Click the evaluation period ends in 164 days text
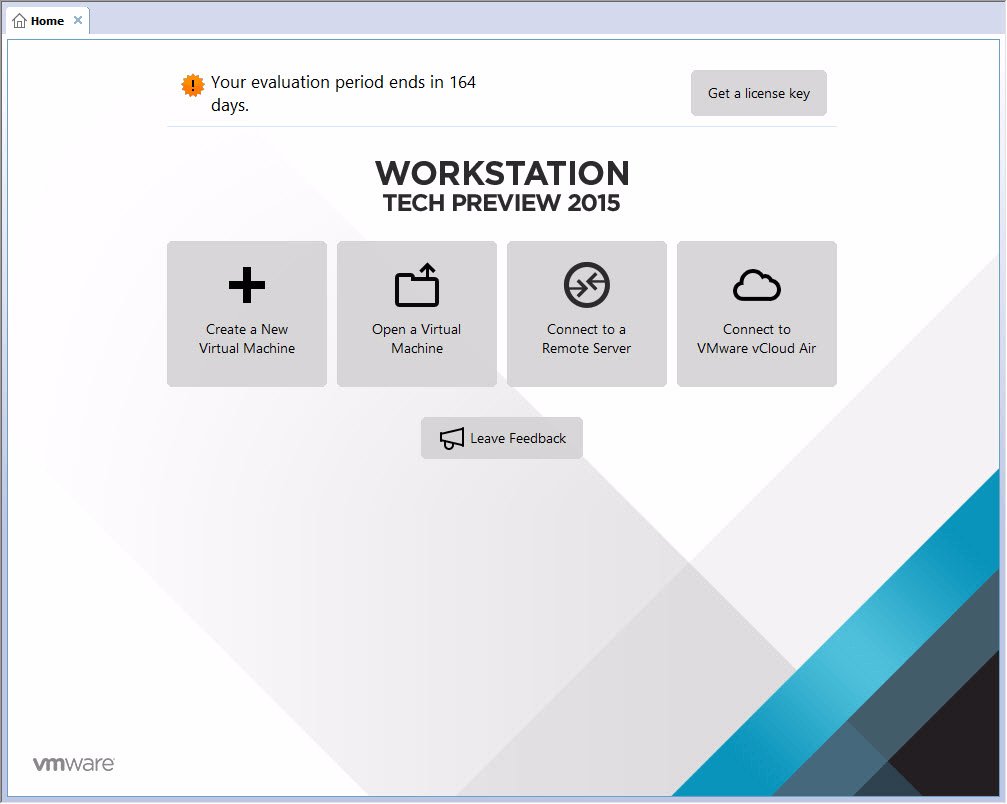The height and width of the screenshot is (804, 1007). click(343, 94)
